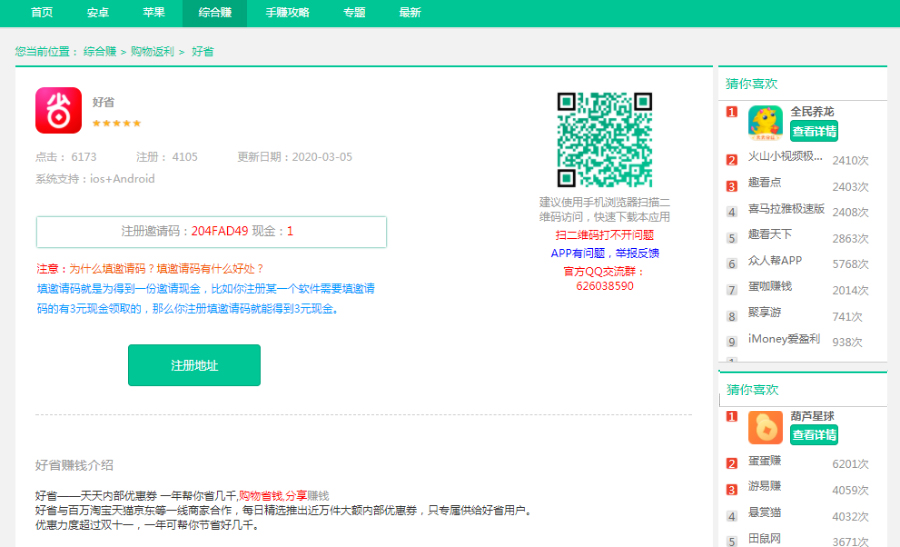Click the 6201次 count value

tap(850, 464)
